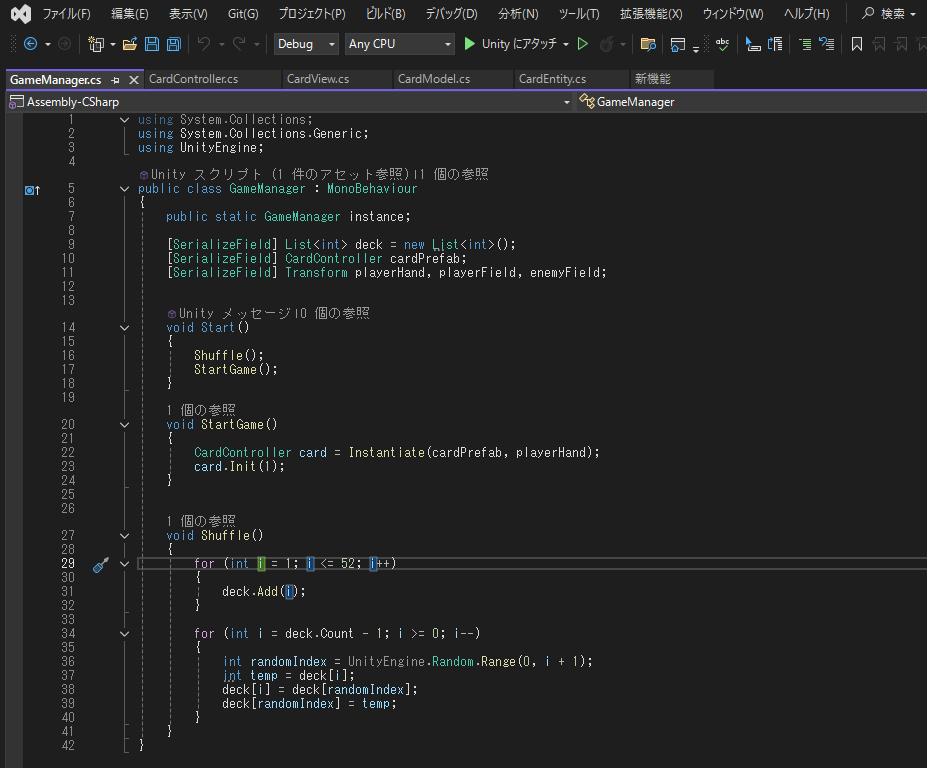
Task: Collapse the Shuffle method body
Action: 124,535
